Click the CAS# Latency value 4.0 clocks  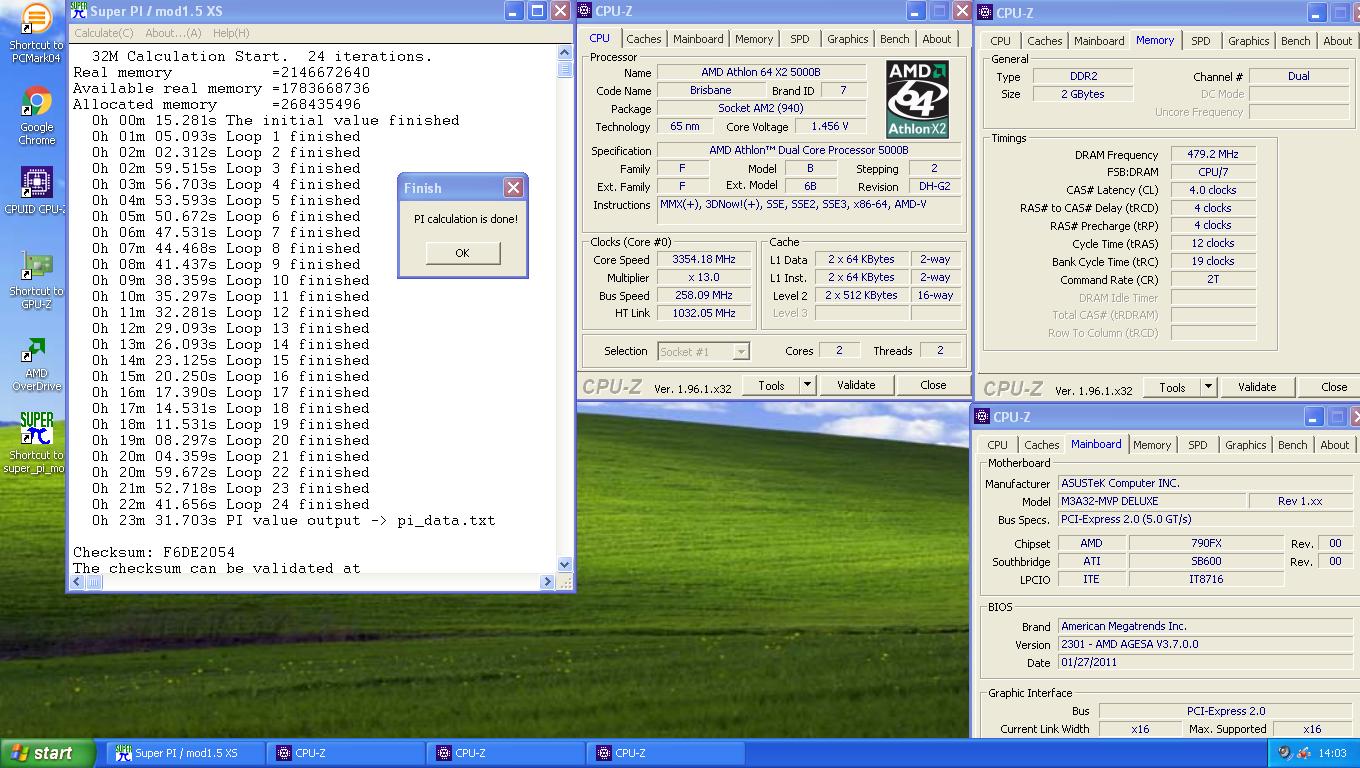click(1213, 190)
